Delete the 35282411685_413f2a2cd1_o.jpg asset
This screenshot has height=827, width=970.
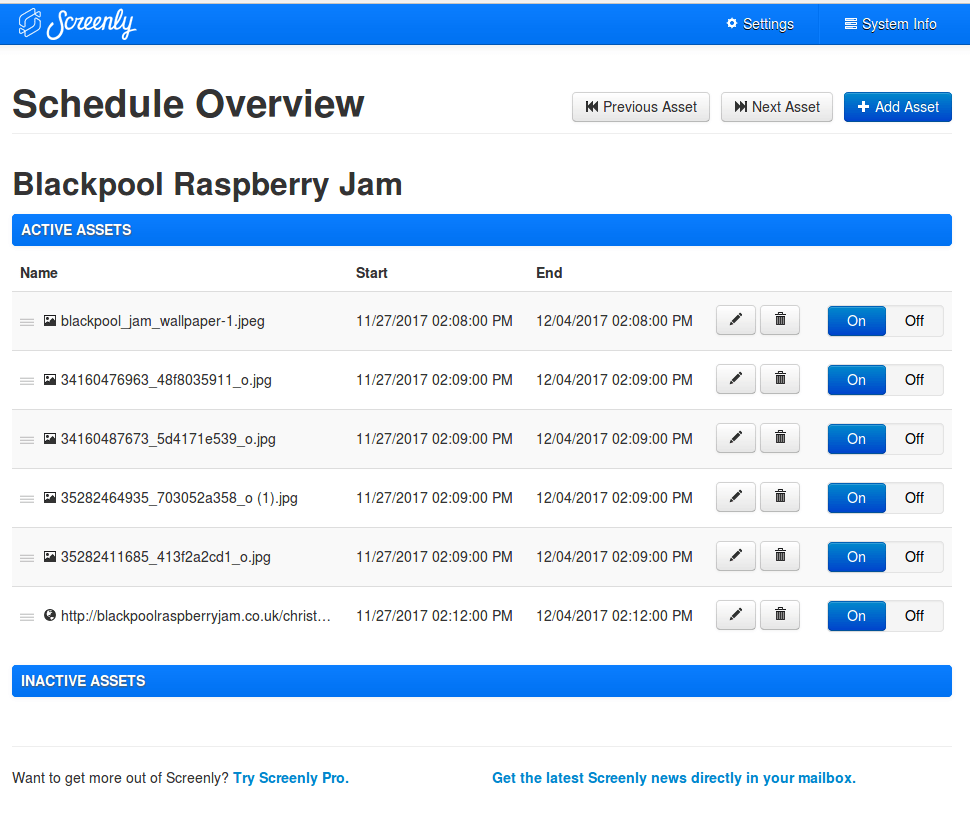point(779,556)
